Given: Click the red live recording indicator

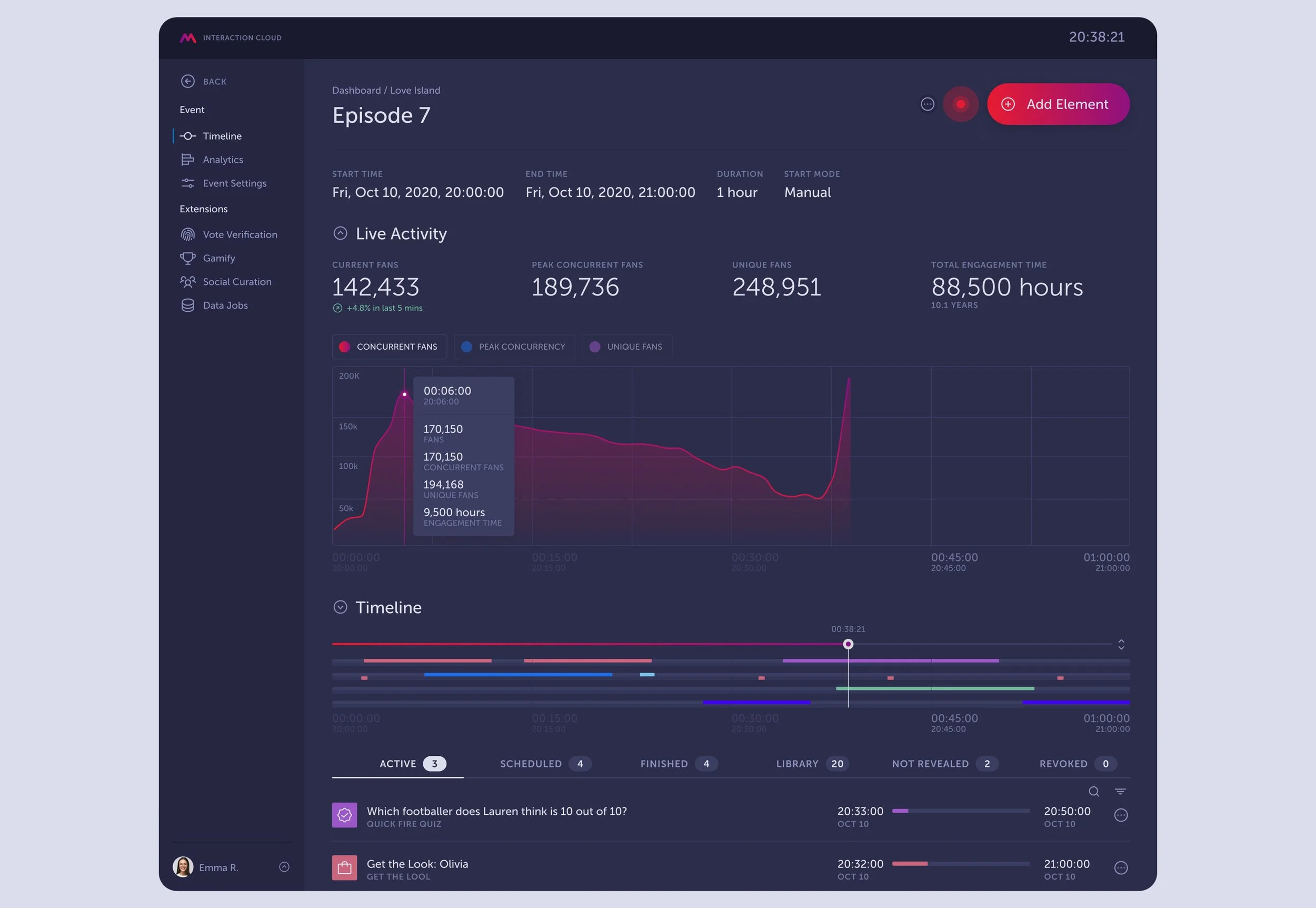Looking at the screenshot, I should pos(961,104).
